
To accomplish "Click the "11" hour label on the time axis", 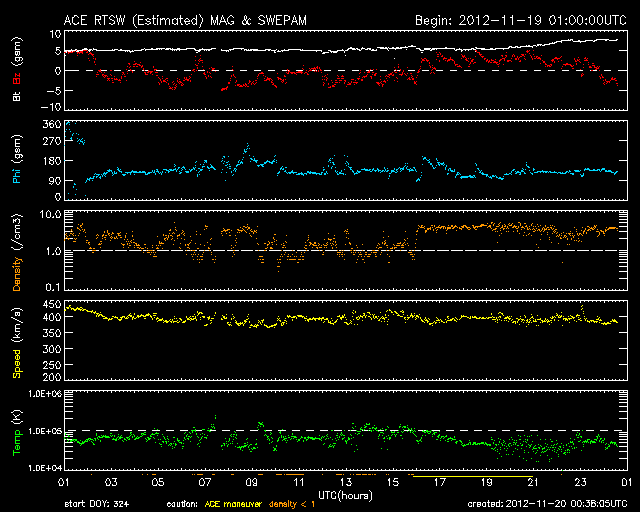I will click(299, 482).
